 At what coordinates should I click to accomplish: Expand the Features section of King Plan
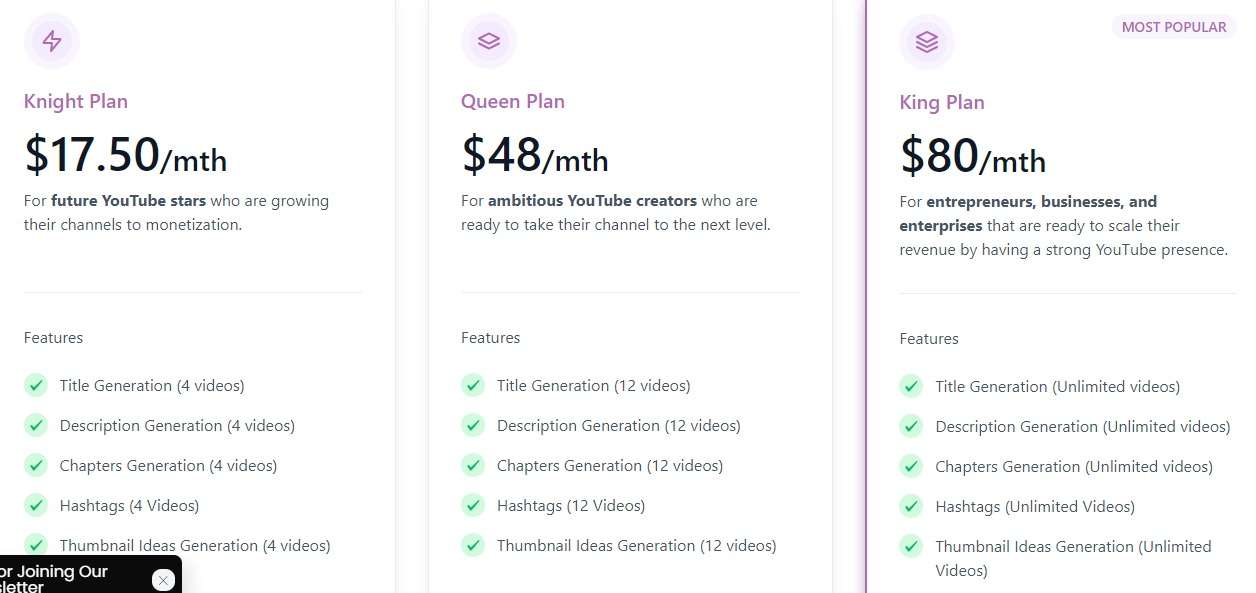click(929, 338)
